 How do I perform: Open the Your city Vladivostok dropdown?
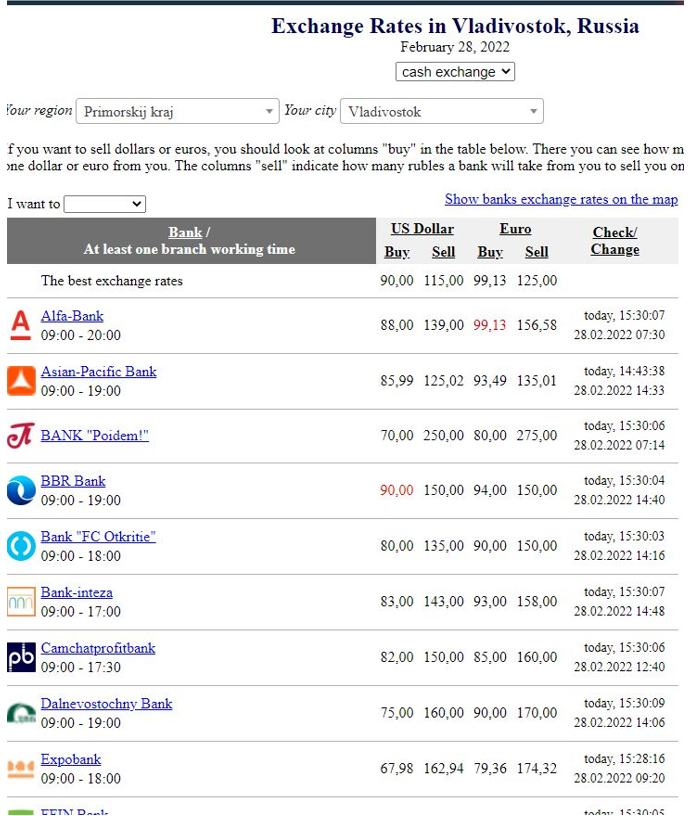click(x=442, y=111)
